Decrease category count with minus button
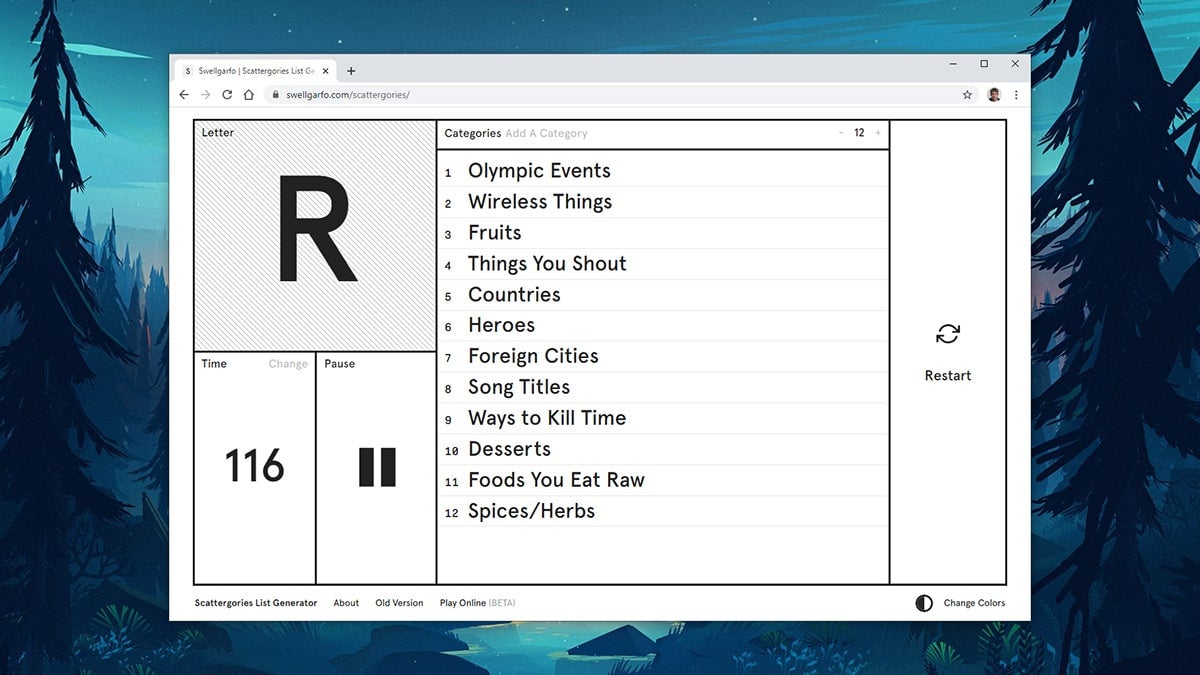 pos(840,133)
